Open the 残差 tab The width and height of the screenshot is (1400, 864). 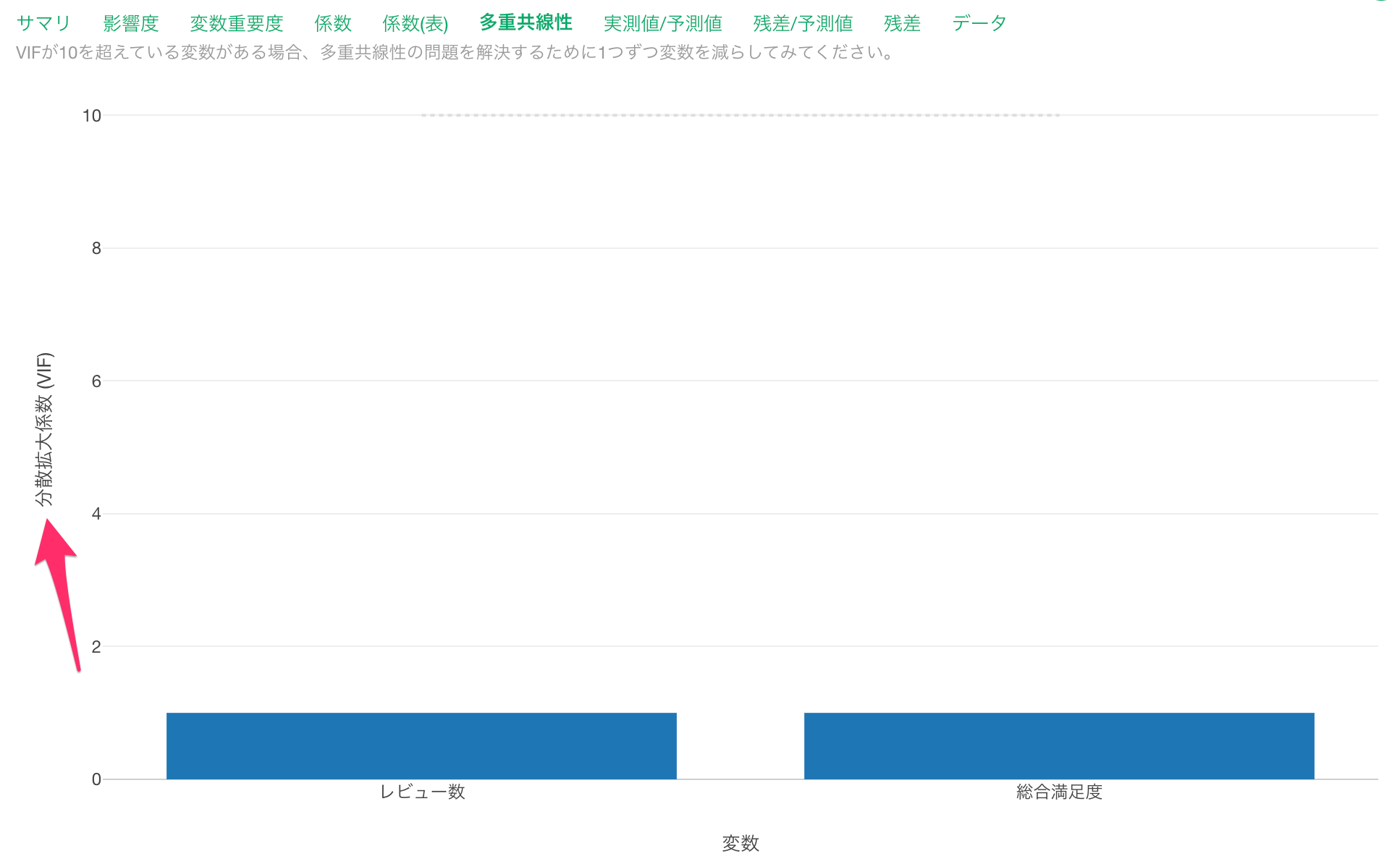pyautogui.click(x=902, y=24)
